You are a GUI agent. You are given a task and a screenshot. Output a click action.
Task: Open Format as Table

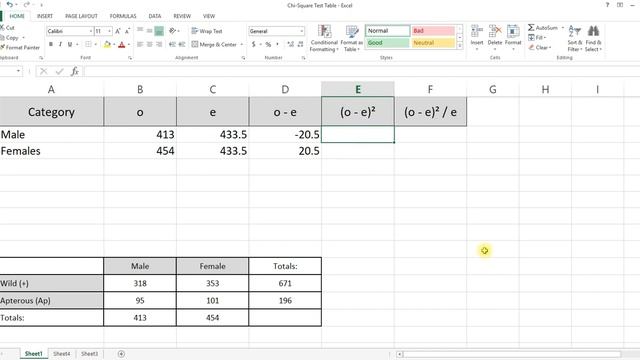[x=351, y=39]
